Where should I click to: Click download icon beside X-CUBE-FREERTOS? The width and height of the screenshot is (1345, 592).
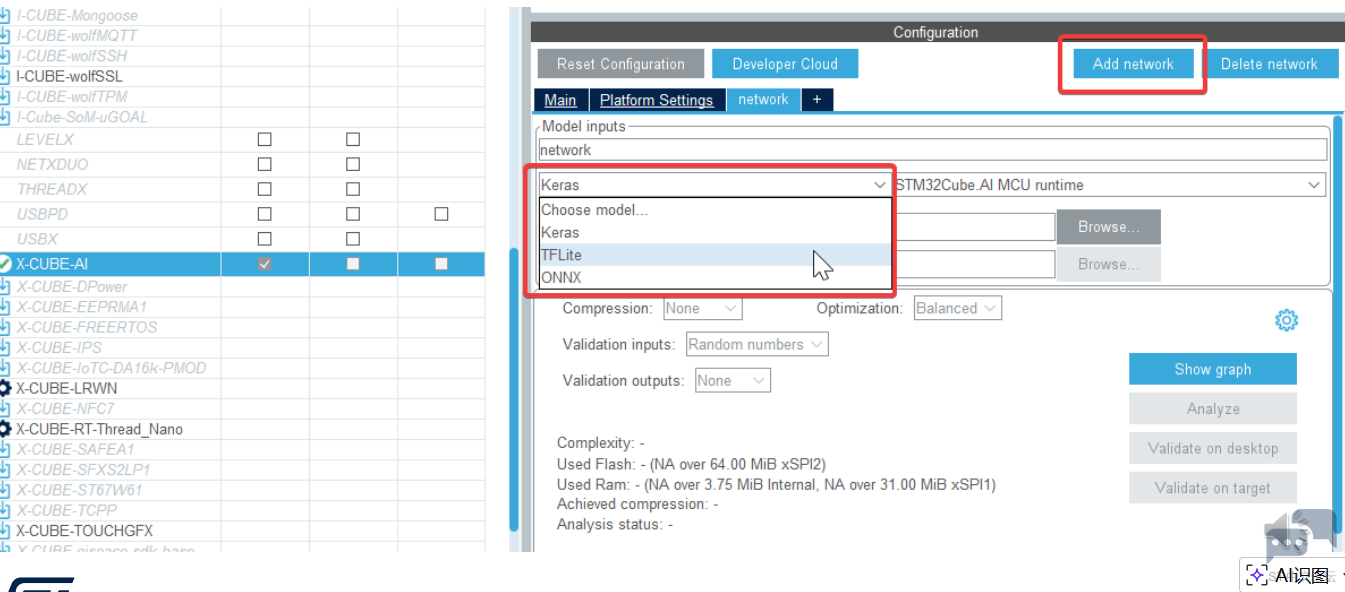5,327
